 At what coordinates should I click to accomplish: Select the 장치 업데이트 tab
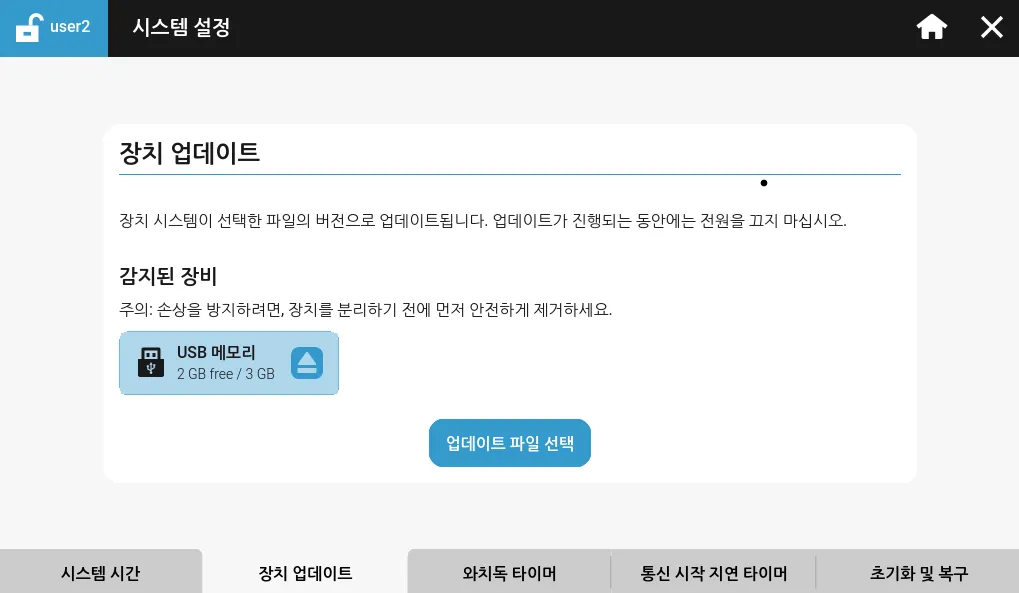point(305,573)
